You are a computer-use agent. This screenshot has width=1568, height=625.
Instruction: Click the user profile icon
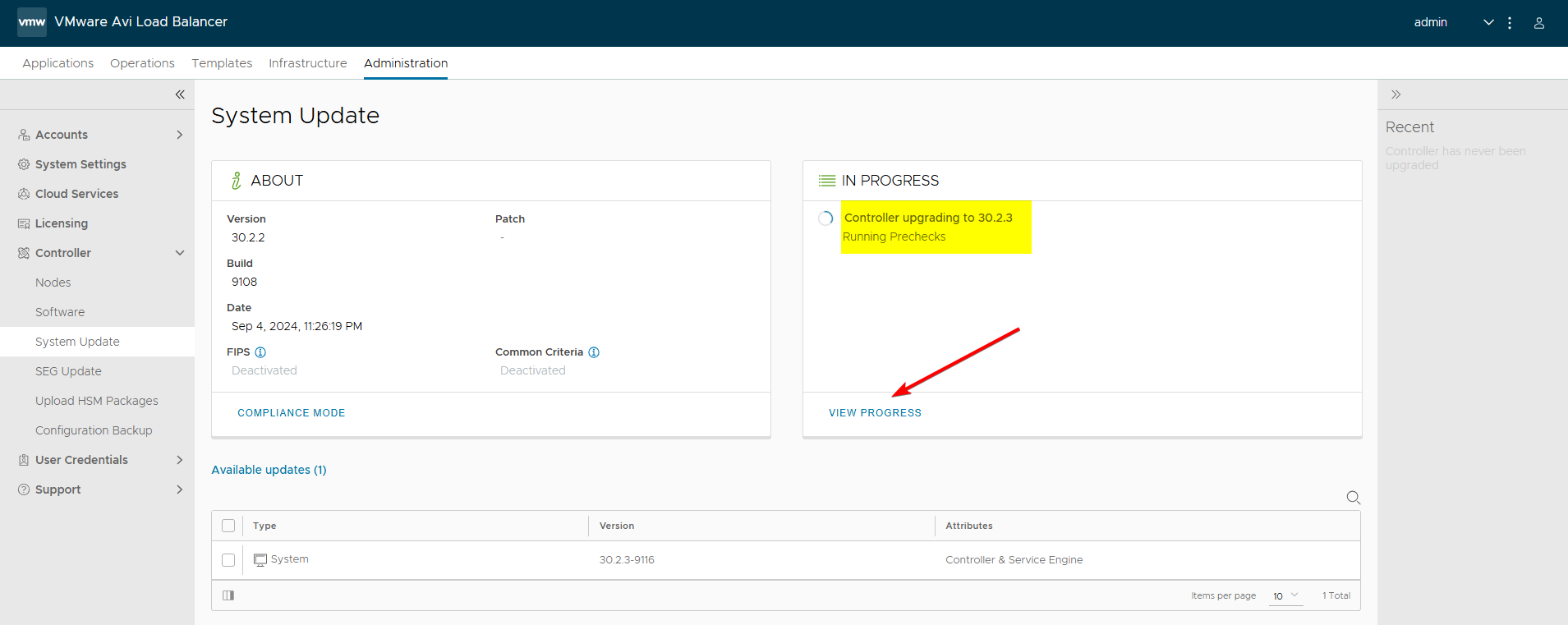click(x=1538, y=23)
